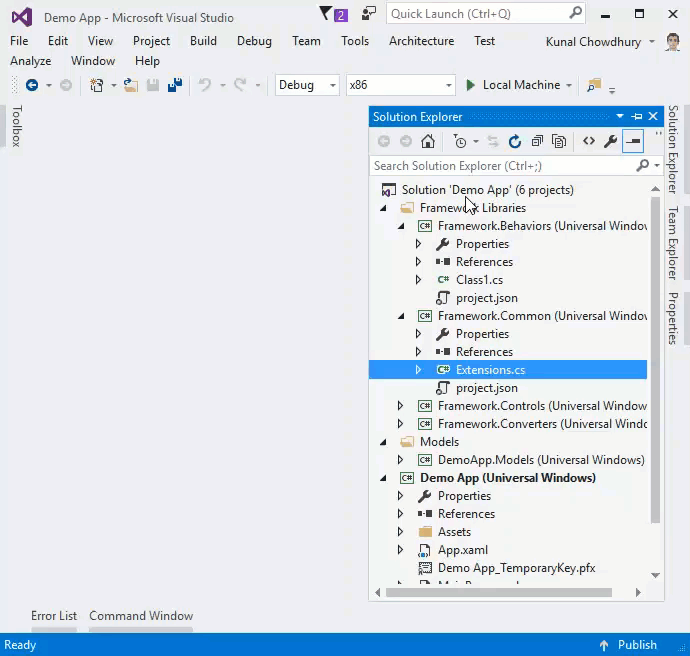Image resolution: width=690 pixels, height=656 pixels.
Task: Click the Collapse All icon in Solution Explorer
Action: pos(537,142)
